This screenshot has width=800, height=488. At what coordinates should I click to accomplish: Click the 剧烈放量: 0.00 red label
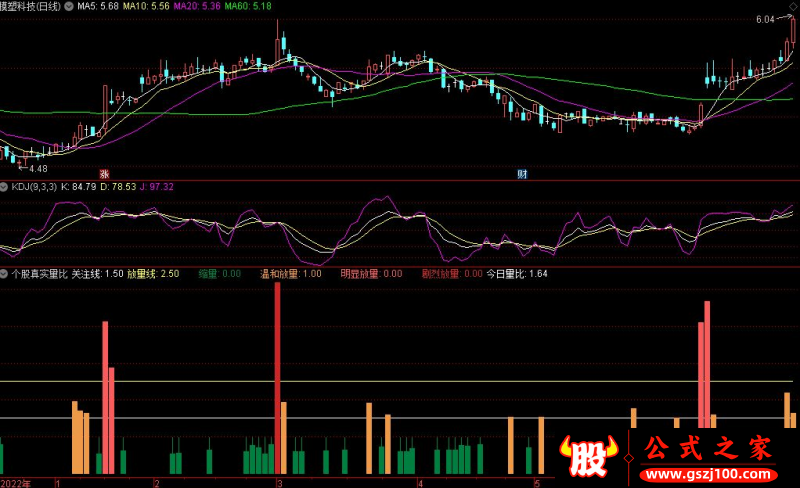coord(452,274)
